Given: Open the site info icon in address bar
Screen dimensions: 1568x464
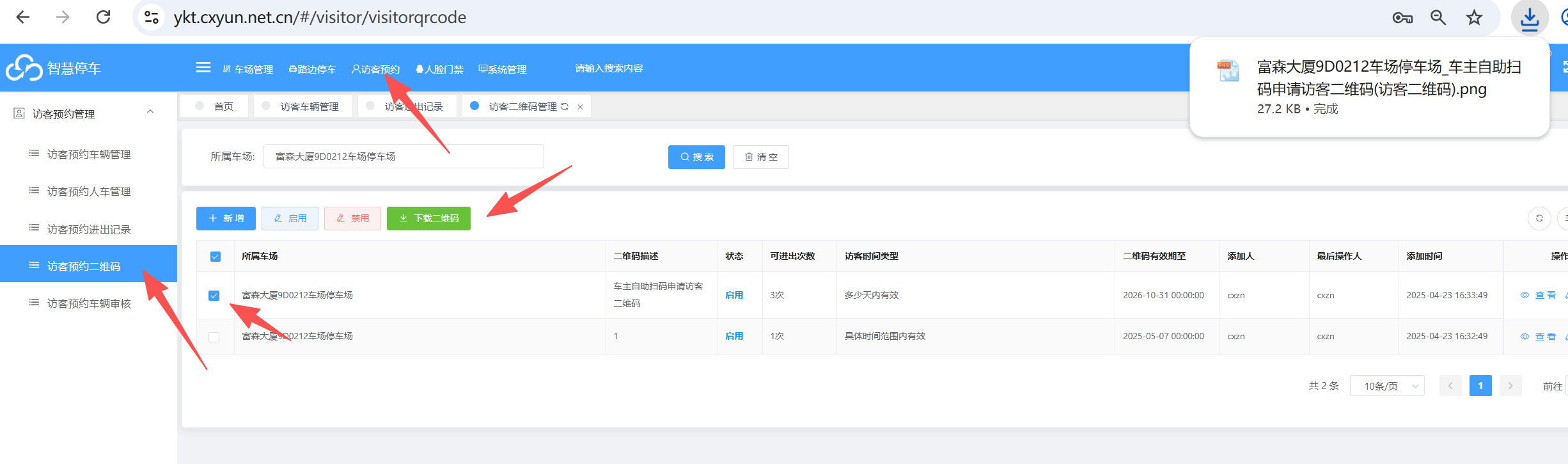Looking at the screenshot, I should point(152,17).
